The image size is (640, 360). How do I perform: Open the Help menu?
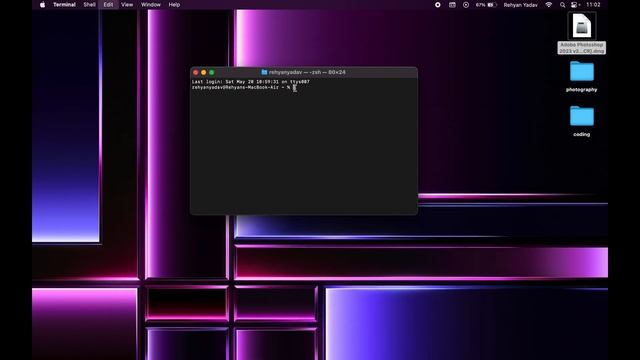(x=174, y=5)
